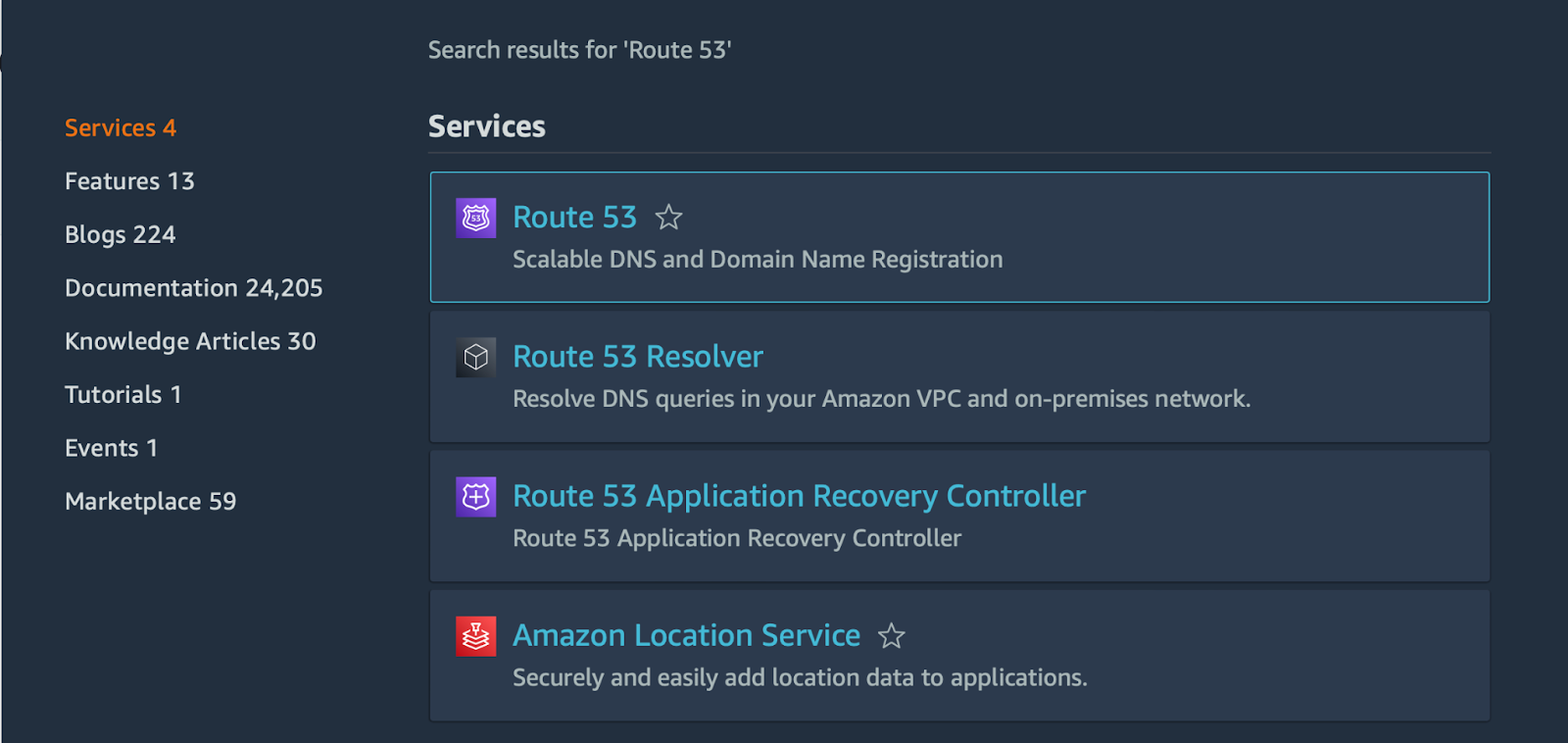Click 'Securely and easily add location data' description
Viewport: 1568px width, 743px height.
pos(800,677)
